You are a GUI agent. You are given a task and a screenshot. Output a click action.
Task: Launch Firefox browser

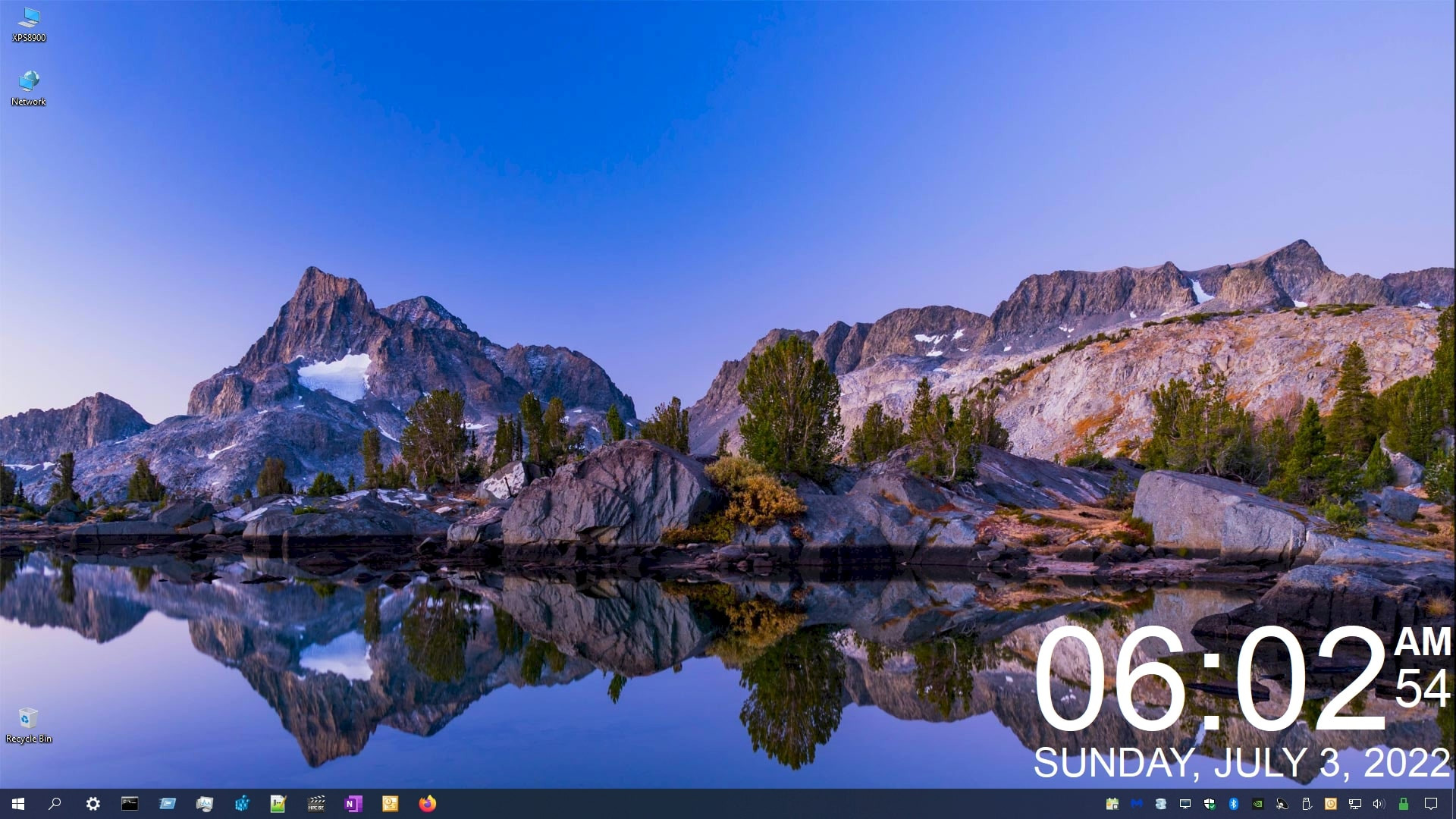[x=428, y=804]
